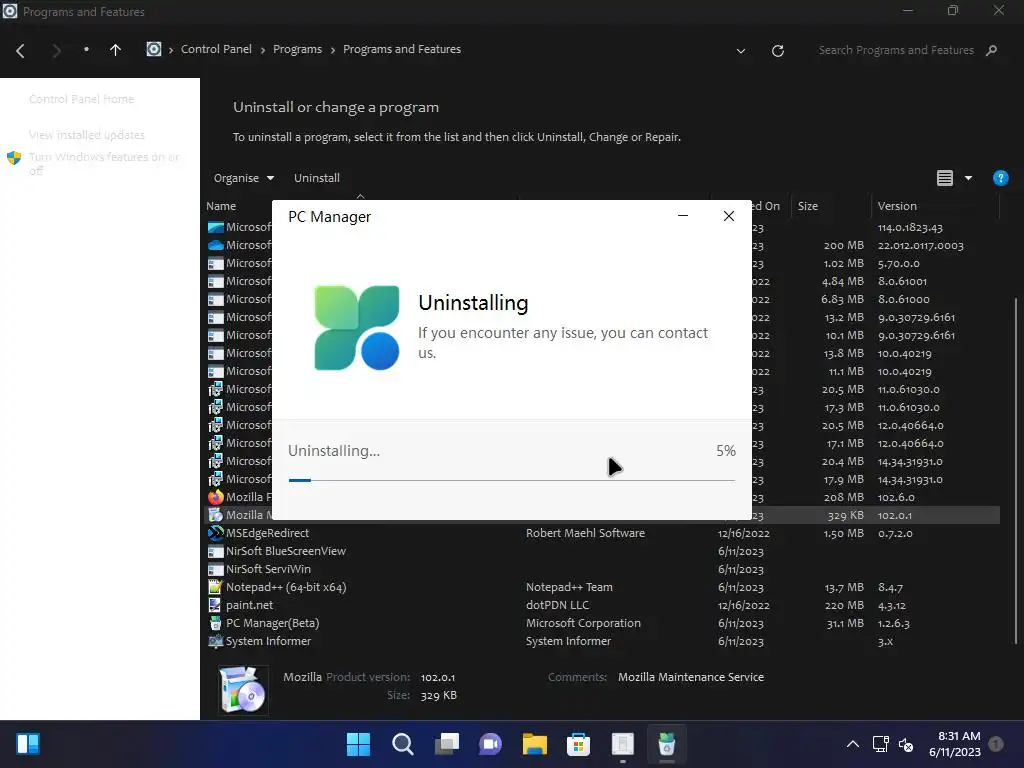Viewport: 1024px width, 768px height.
Task: Select the Notepad++ Team publisher cell
Action: tap(569, 587)
